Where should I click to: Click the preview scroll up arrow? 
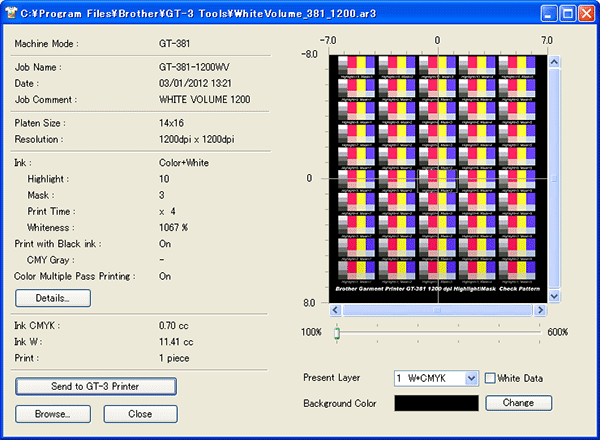click(x=553, y=61)
